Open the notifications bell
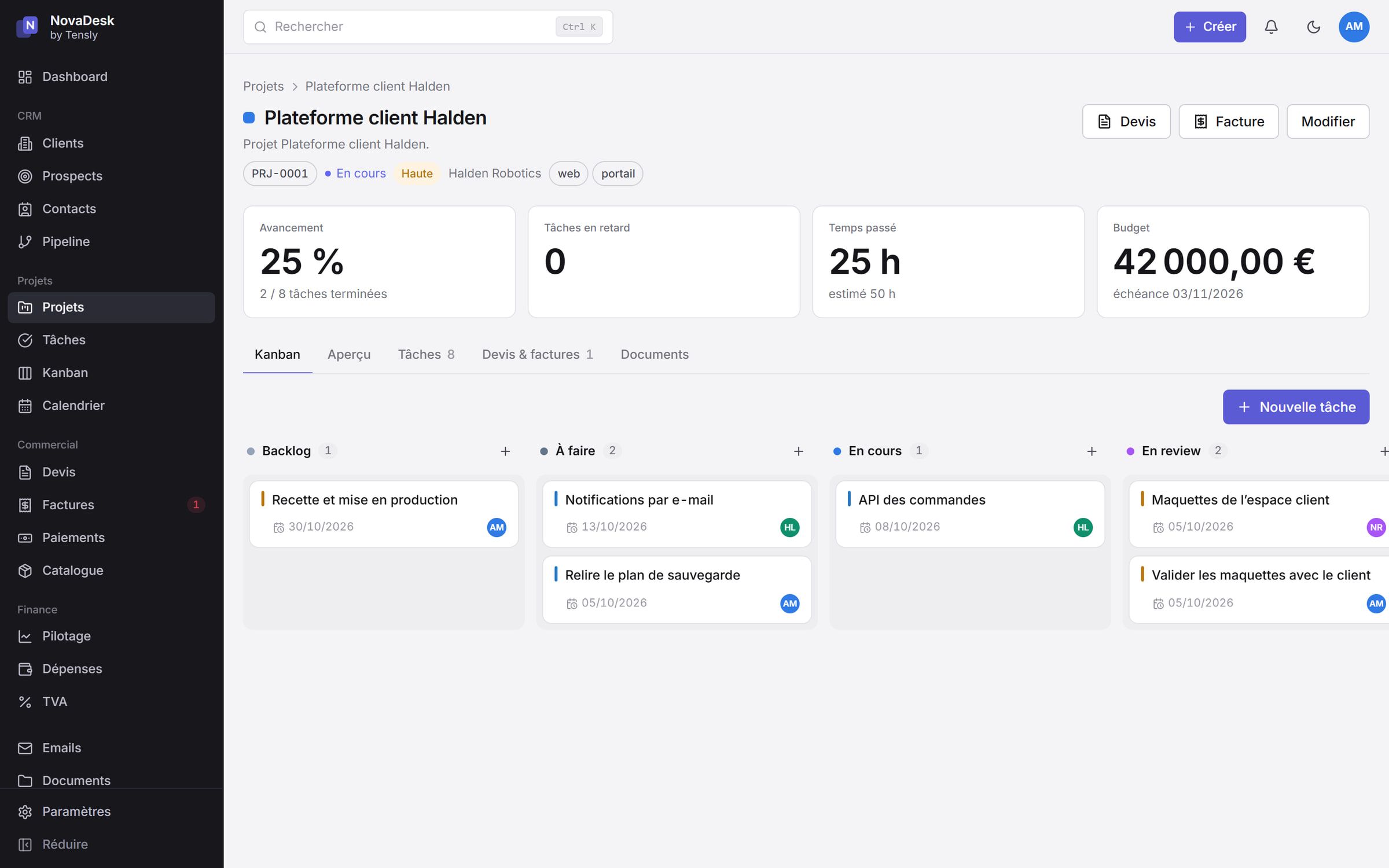 pyautogui.click(x=1271, y=27)
